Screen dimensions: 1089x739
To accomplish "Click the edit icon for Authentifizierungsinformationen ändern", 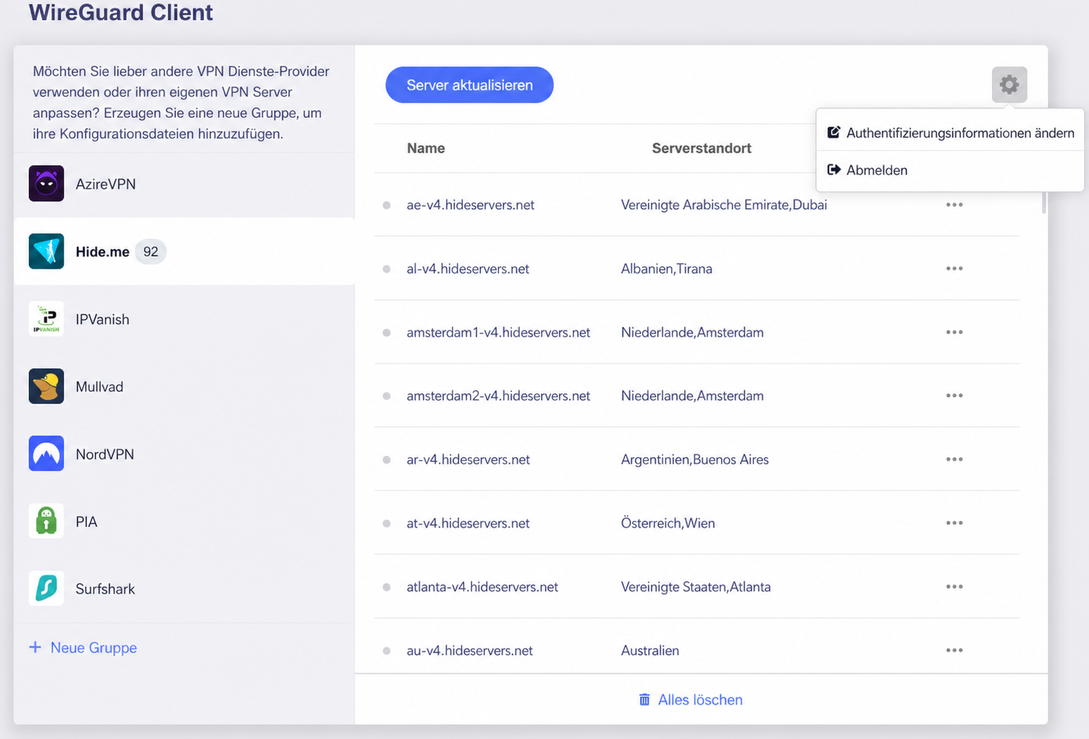I will click(834, 132).
